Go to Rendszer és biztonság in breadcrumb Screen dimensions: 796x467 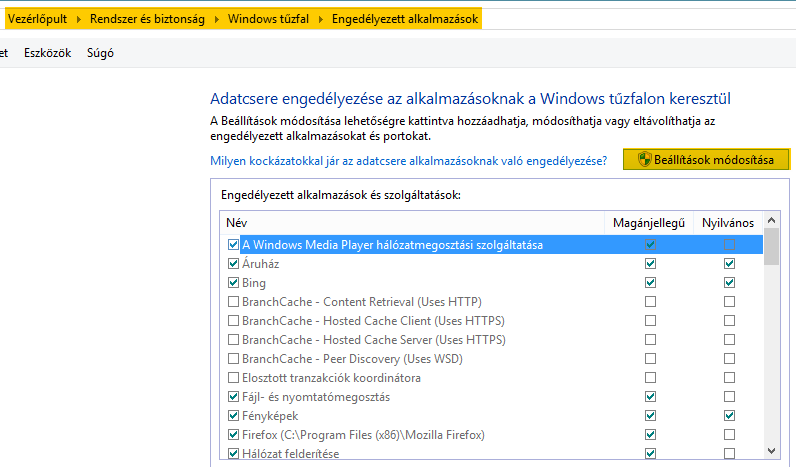click(x=146, y=19)
